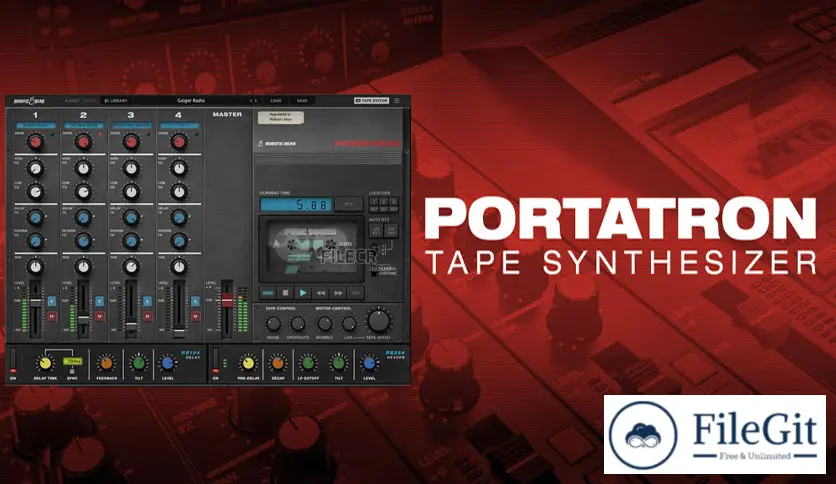
Task: Click channel 2 blue Reverb FX knob
Action: click(x=83, y=241)
